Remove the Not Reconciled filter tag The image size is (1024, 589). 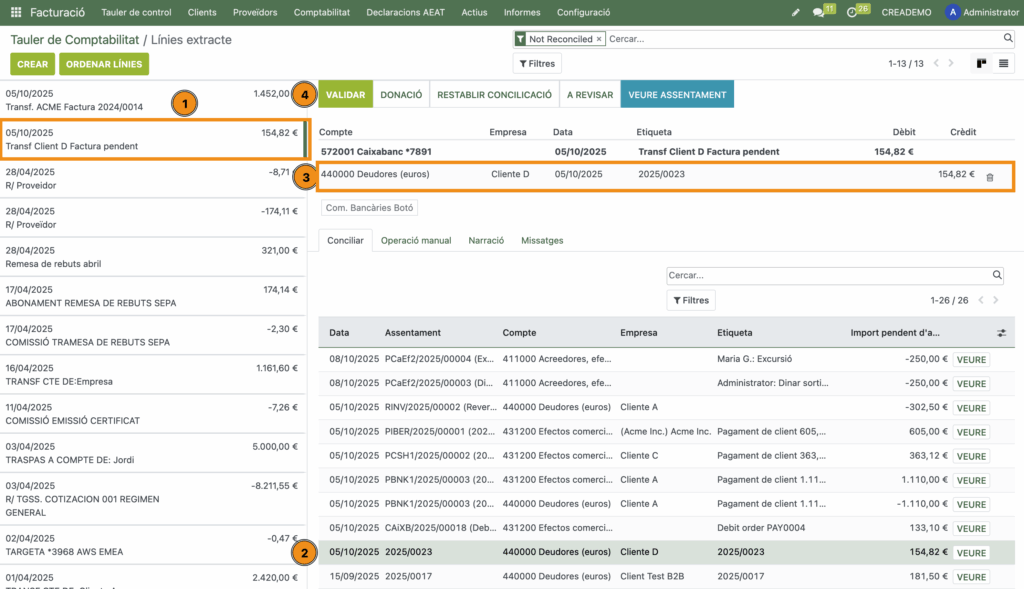click(x=599, y=39)
